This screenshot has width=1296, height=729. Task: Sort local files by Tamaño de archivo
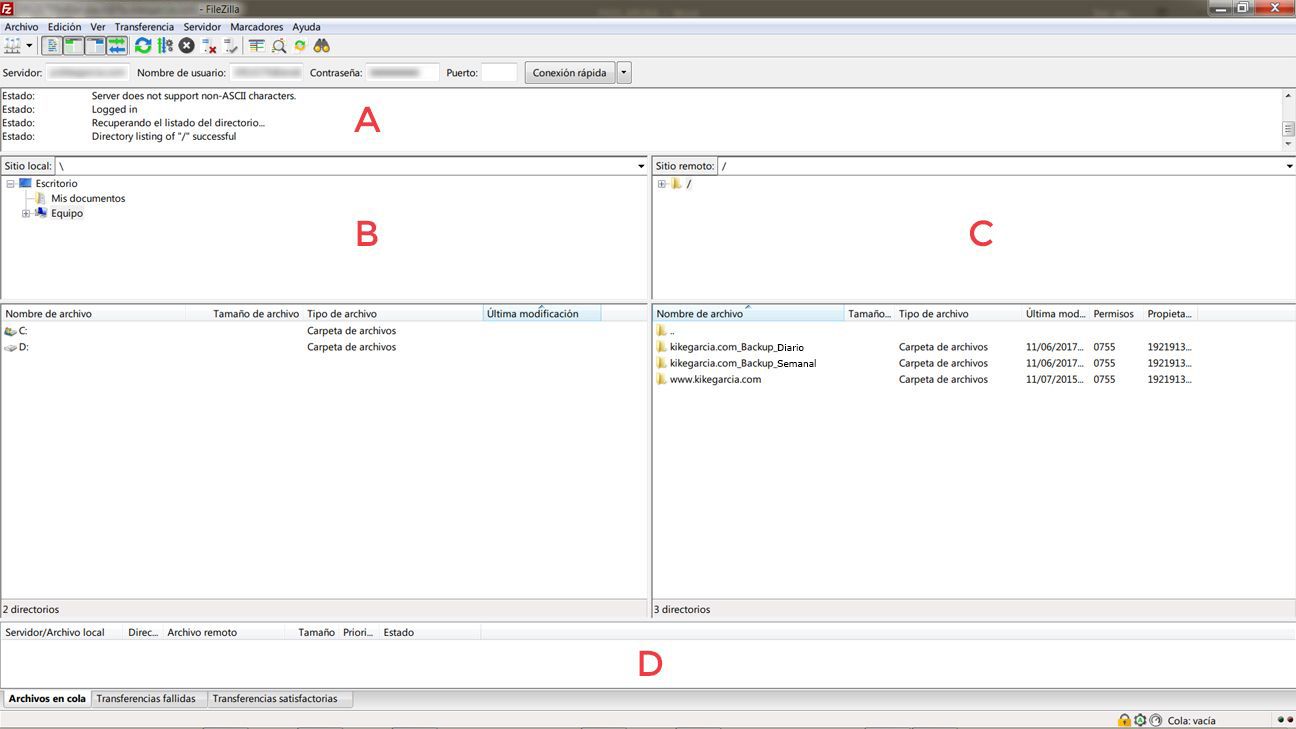(245, 314)
